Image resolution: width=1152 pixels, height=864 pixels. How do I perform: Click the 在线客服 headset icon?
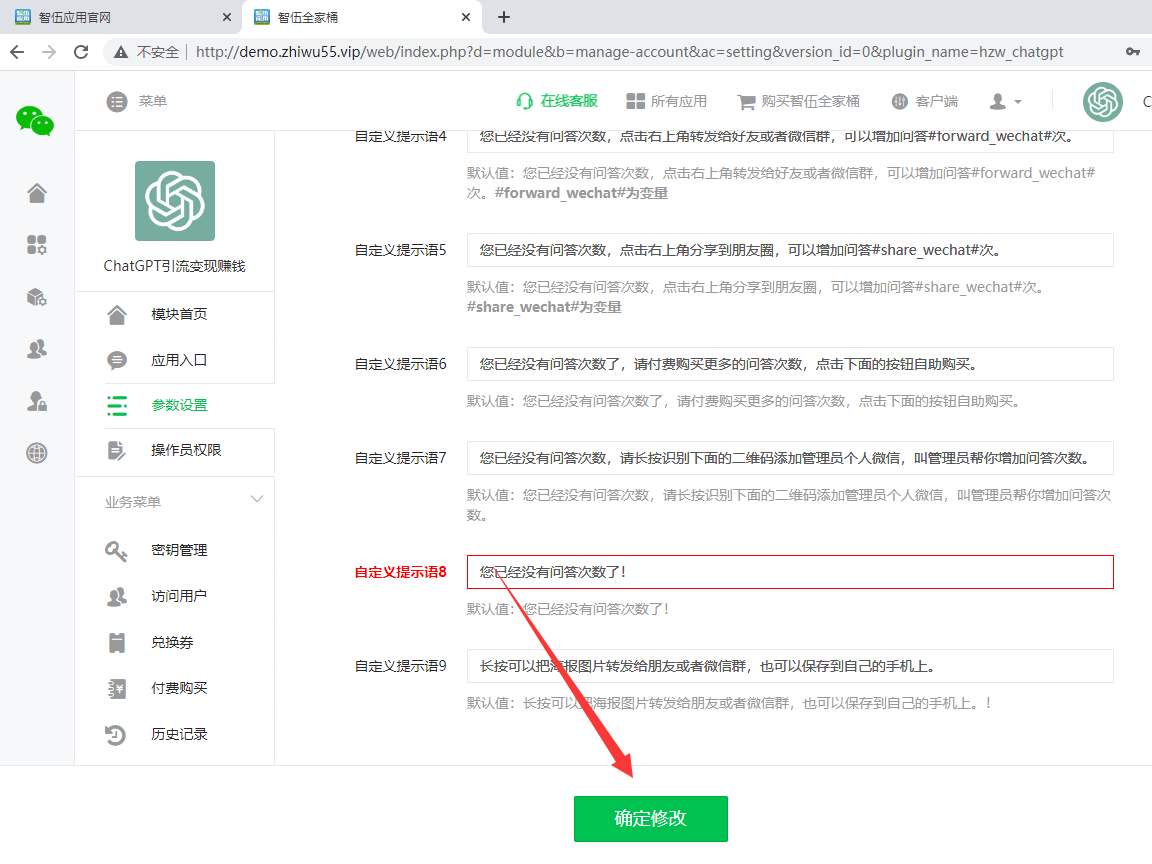525,101
